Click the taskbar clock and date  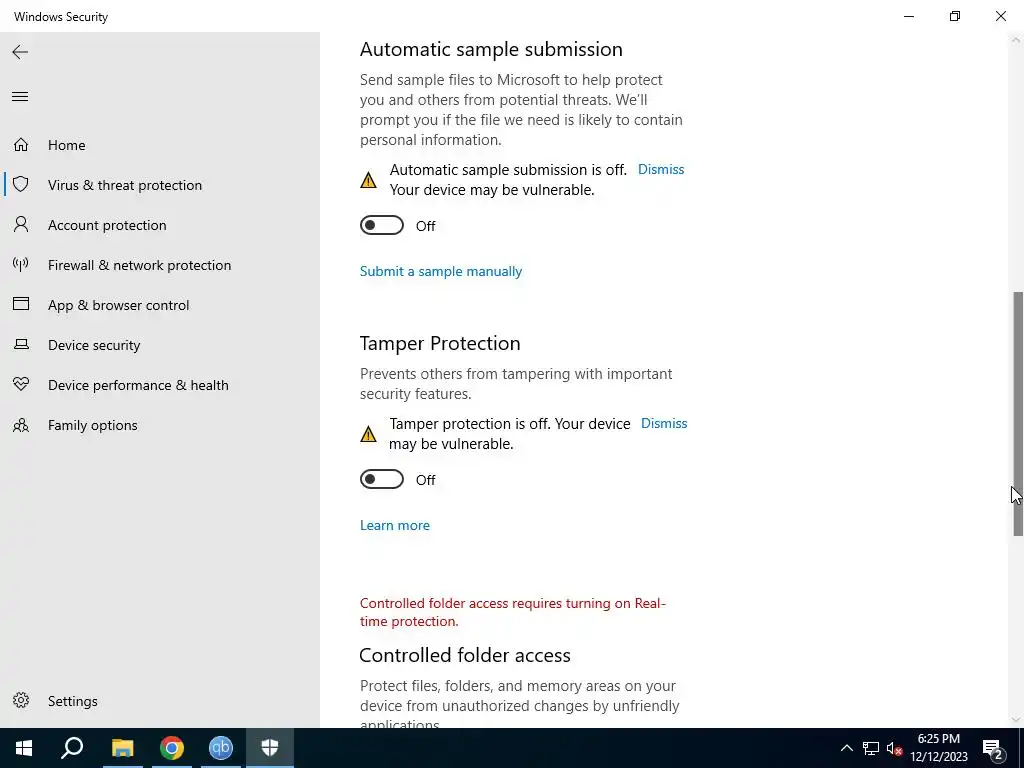coord(938,748)
